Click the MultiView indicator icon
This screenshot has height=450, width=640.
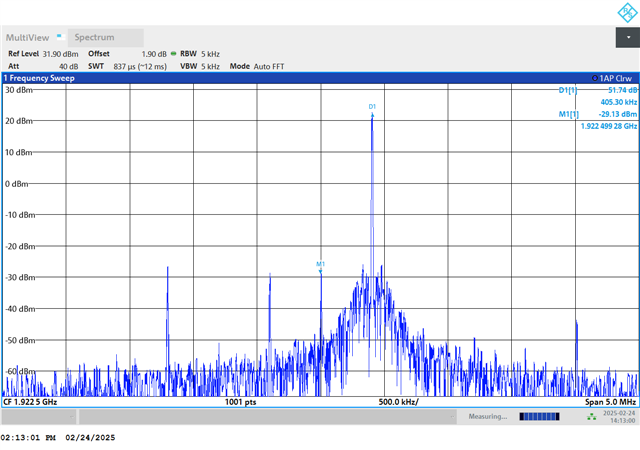click(x=60, y=37)
